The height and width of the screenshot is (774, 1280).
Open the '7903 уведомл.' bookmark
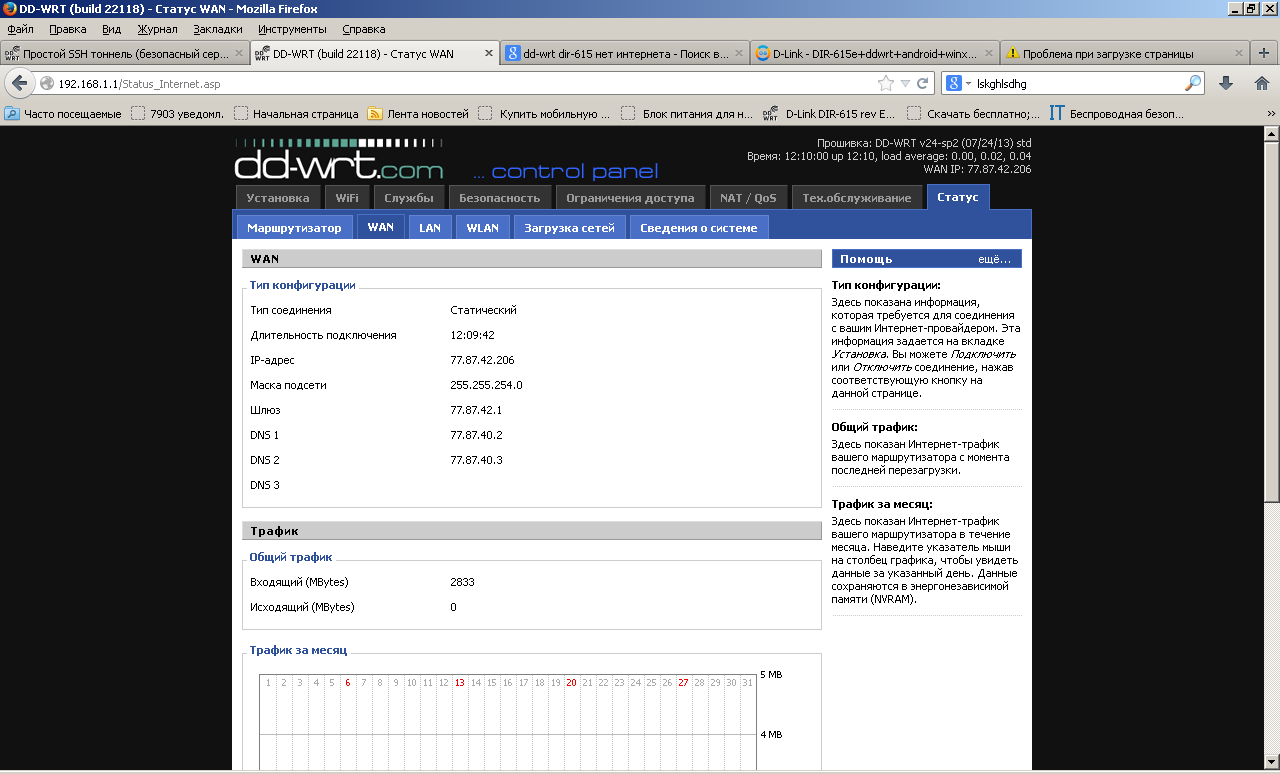[x=177, y=114]
